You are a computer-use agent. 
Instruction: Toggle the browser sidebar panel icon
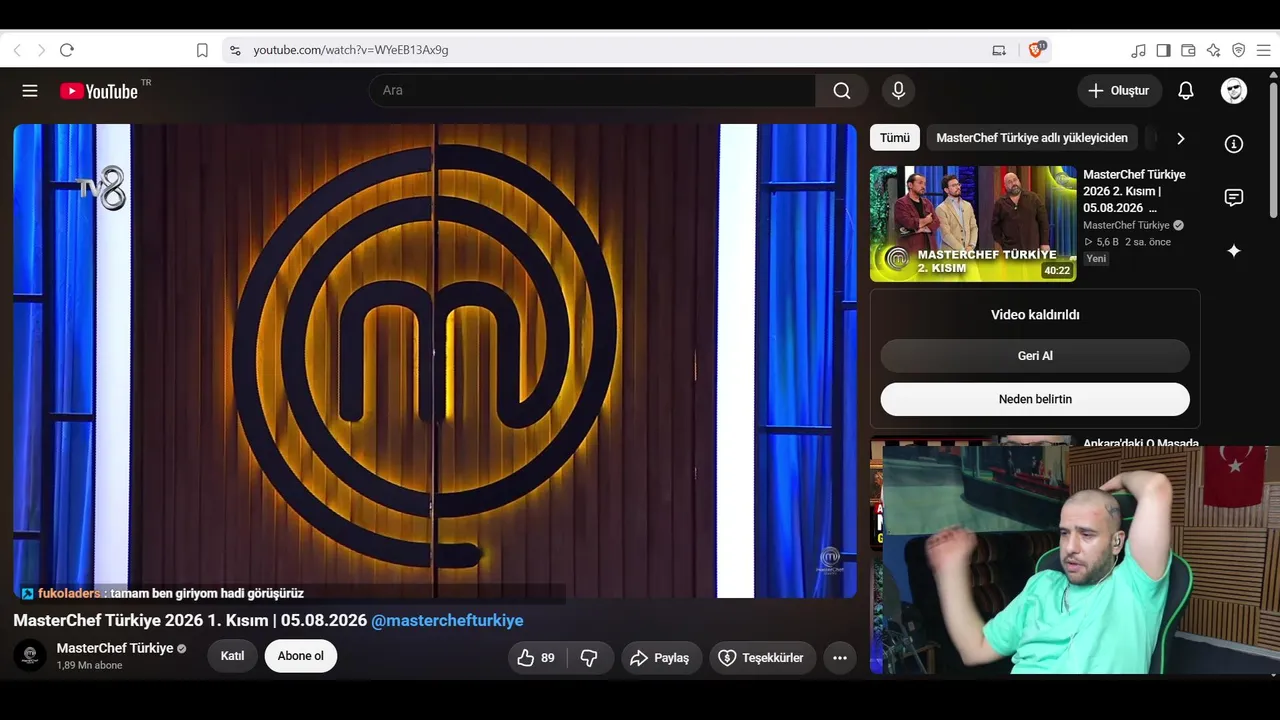1163,50
